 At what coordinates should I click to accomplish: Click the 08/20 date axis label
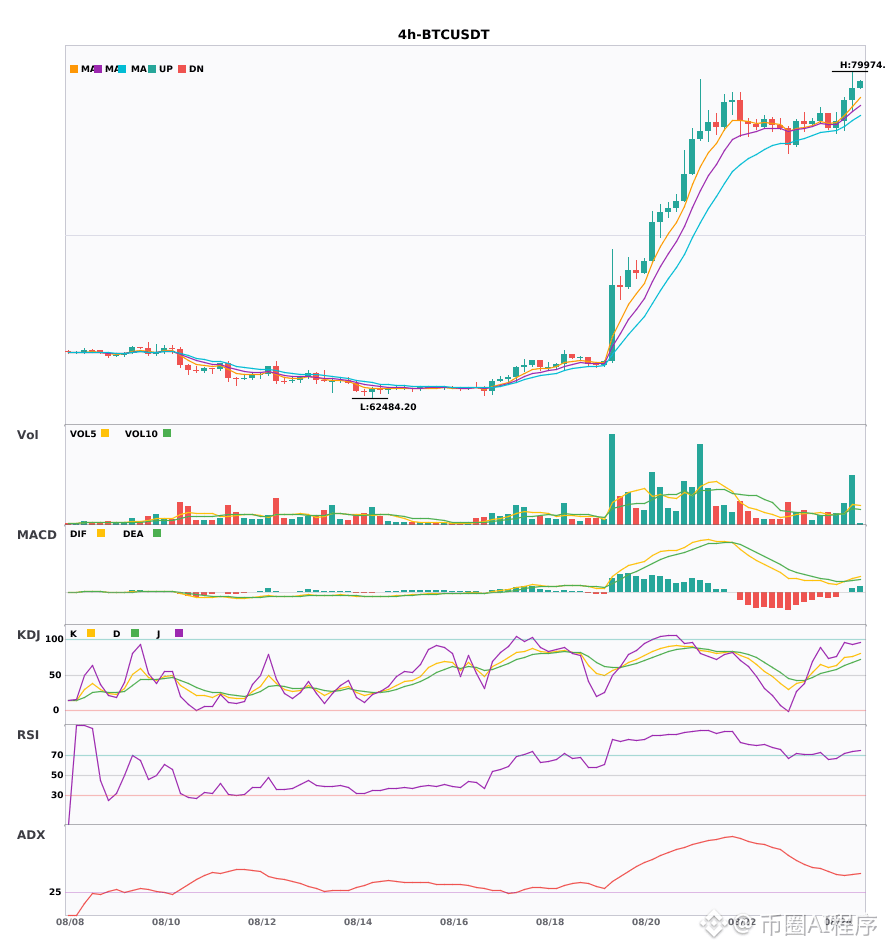point(646,922)
